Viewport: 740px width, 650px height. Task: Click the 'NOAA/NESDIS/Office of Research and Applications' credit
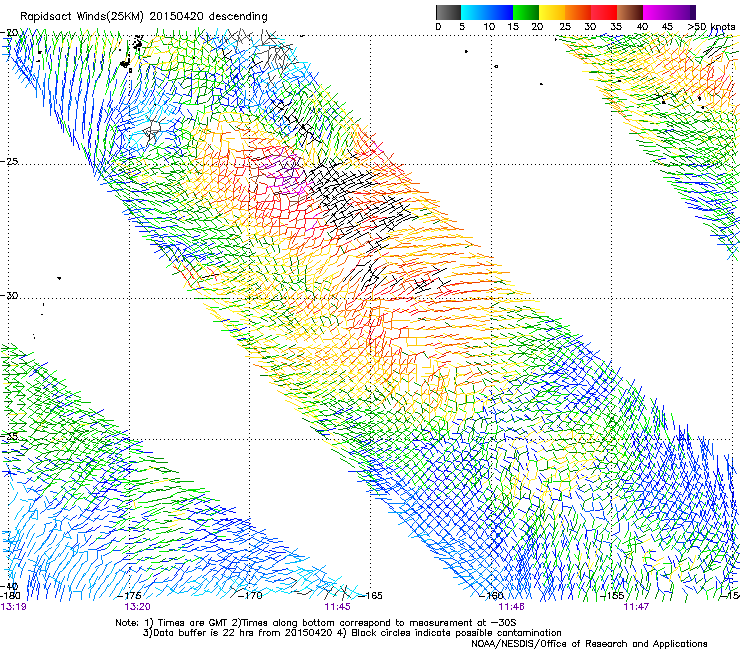coord(589,644)
